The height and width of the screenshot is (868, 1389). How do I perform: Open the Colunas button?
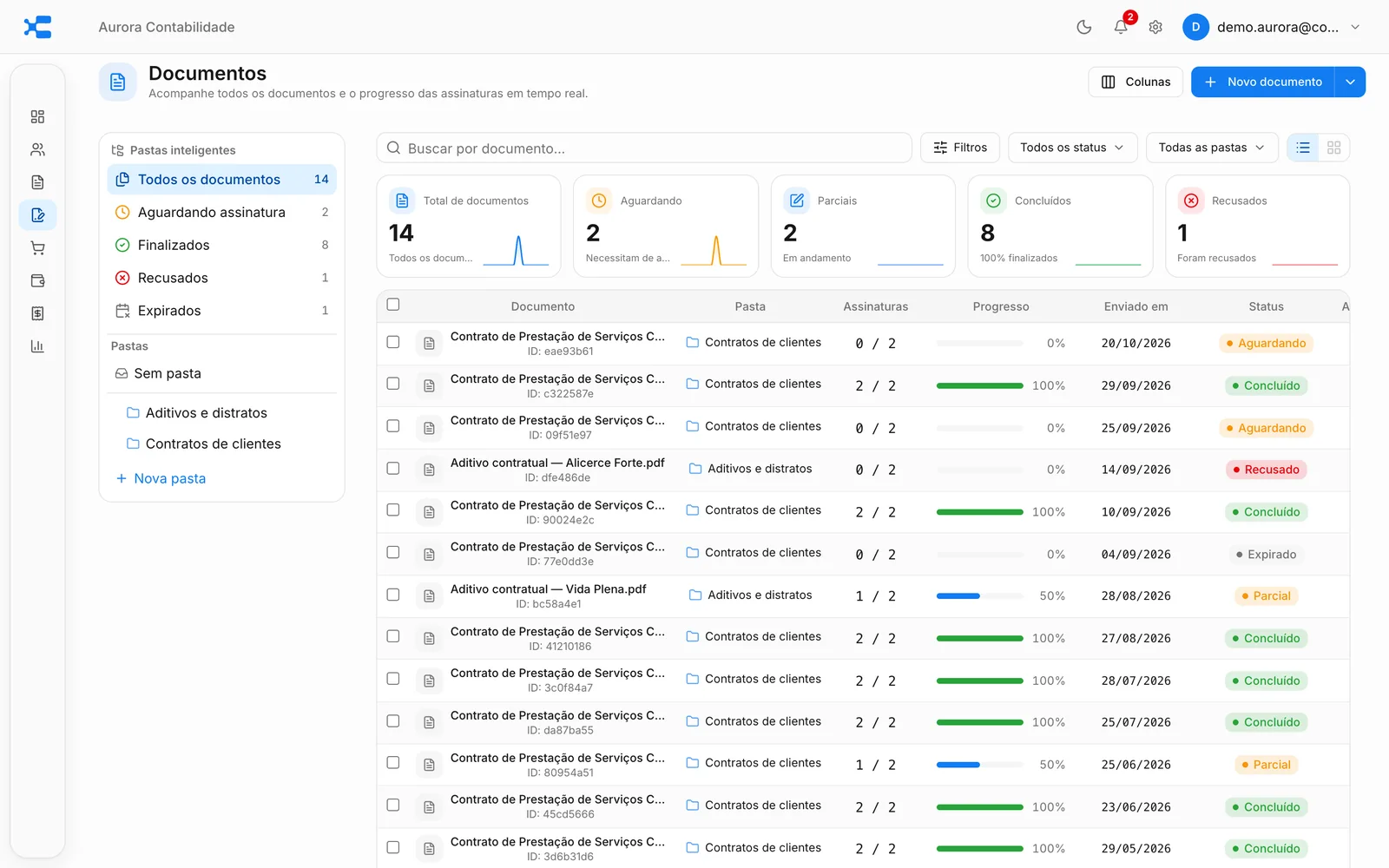click(1136, 82)
